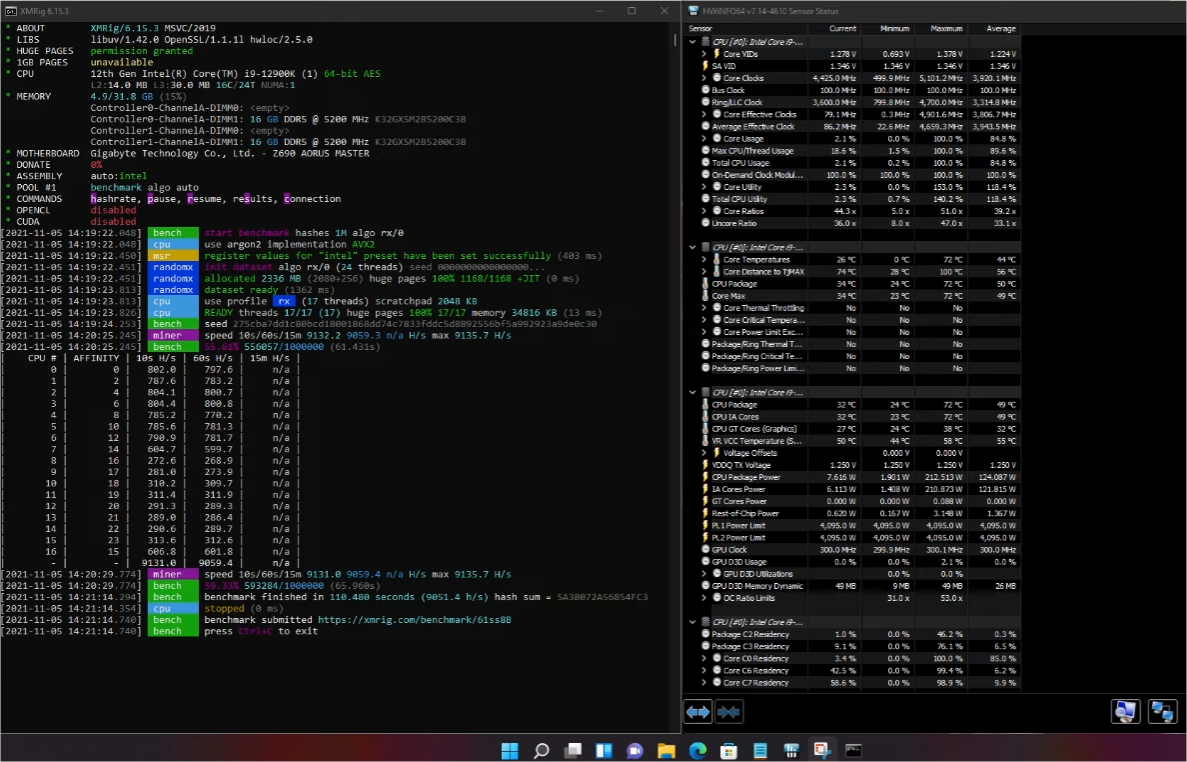Screen dimensions: 1187x762
Task: Click the lightning icon beside IA Cores Power
Action: point(706,490)
